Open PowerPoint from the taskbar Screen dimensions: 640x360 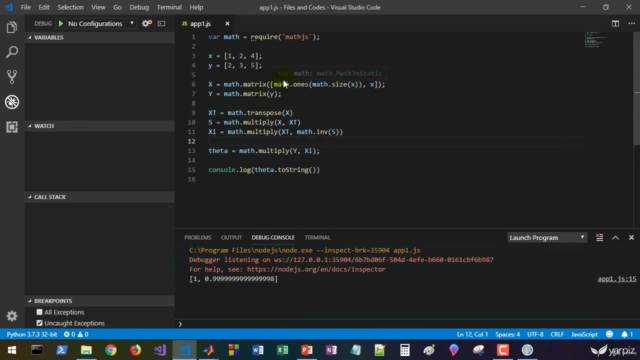[x=307, y=350]
